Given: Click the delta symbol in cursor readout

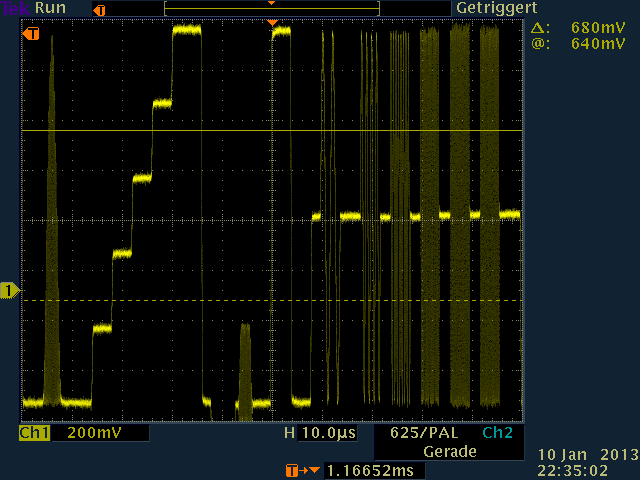Looking at the screenshot, I should coord(539,28).
